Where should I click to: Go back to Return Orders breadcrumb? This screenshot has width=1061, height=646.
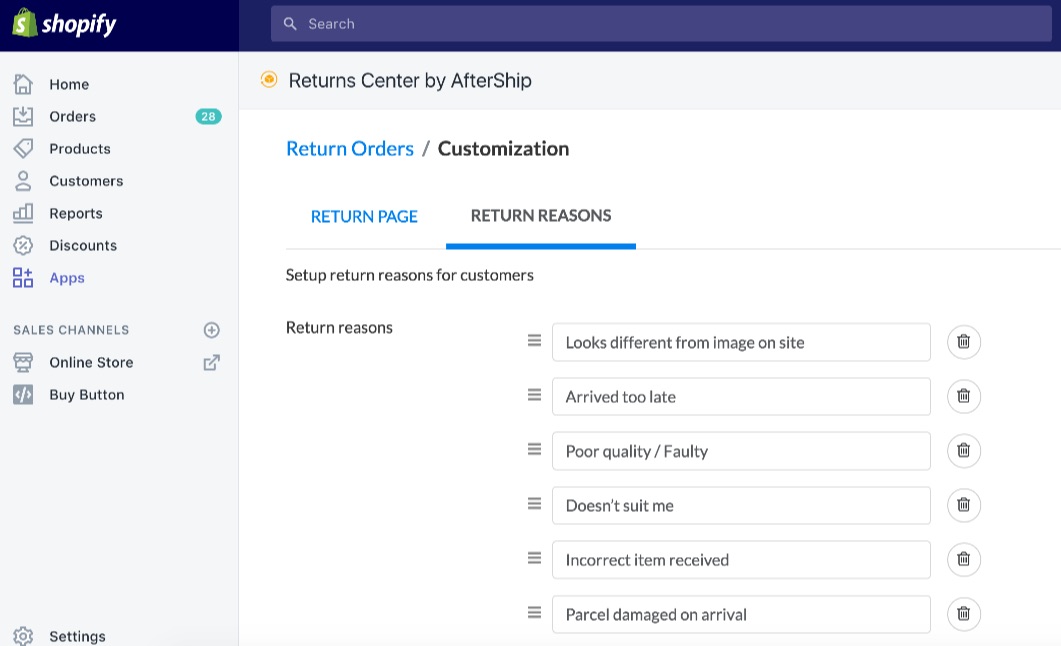click(349, 149)
